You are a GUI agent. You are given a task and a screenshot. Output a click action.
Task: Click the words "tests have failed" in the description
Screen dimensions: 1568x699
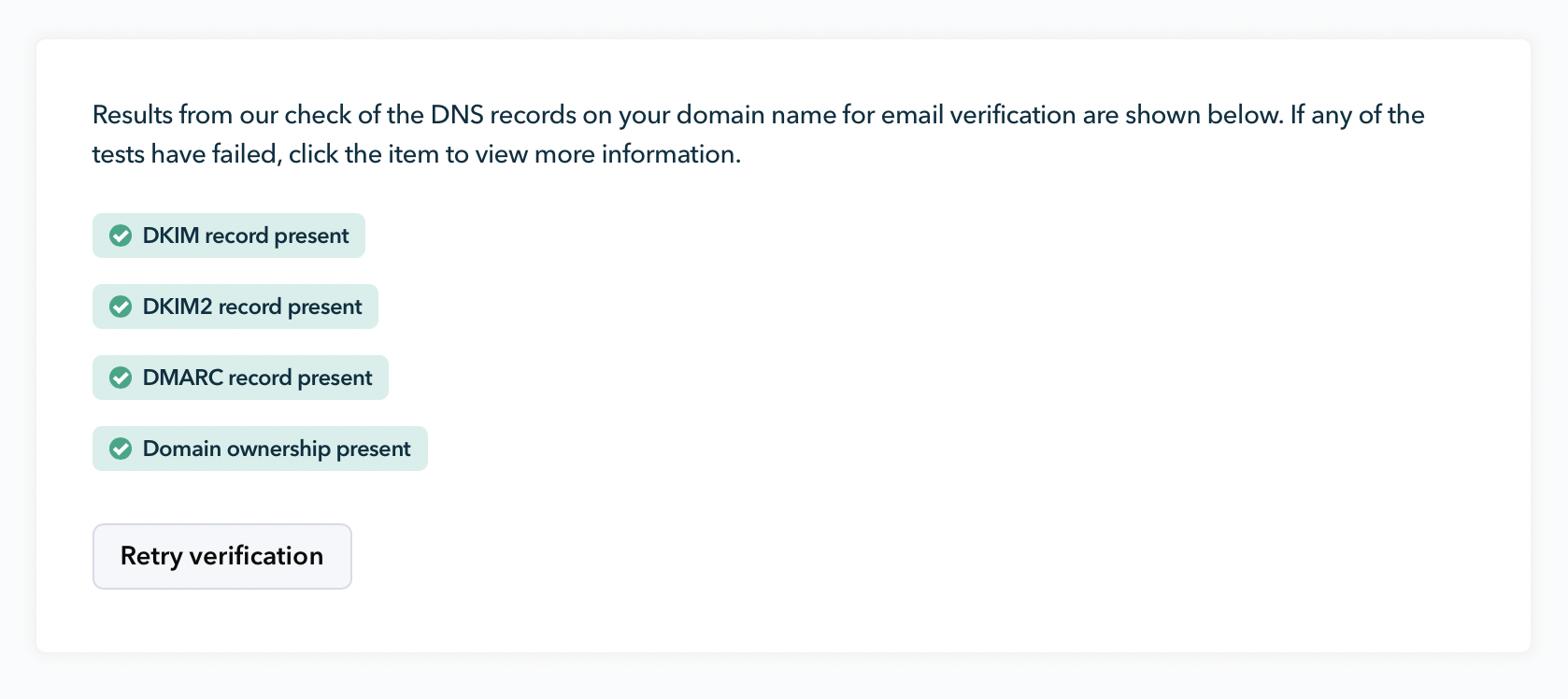[186, 154]
